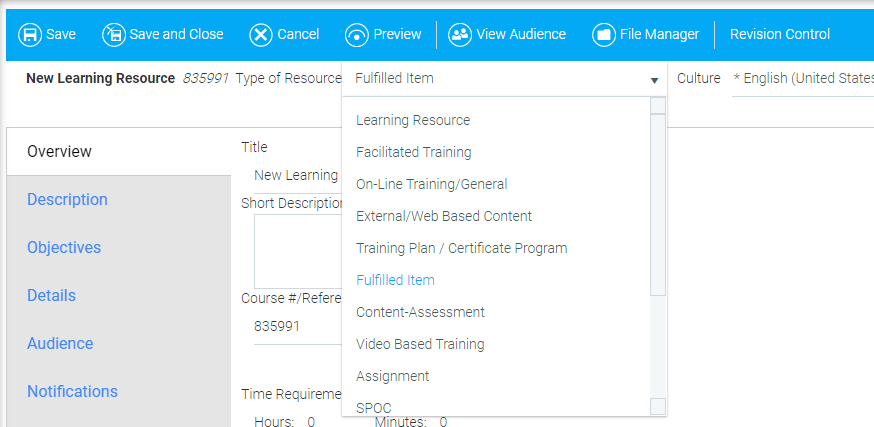This screenshot has height=427, width=874.
Task: Click the View Audience people icon
Action: tap(460, 35)
